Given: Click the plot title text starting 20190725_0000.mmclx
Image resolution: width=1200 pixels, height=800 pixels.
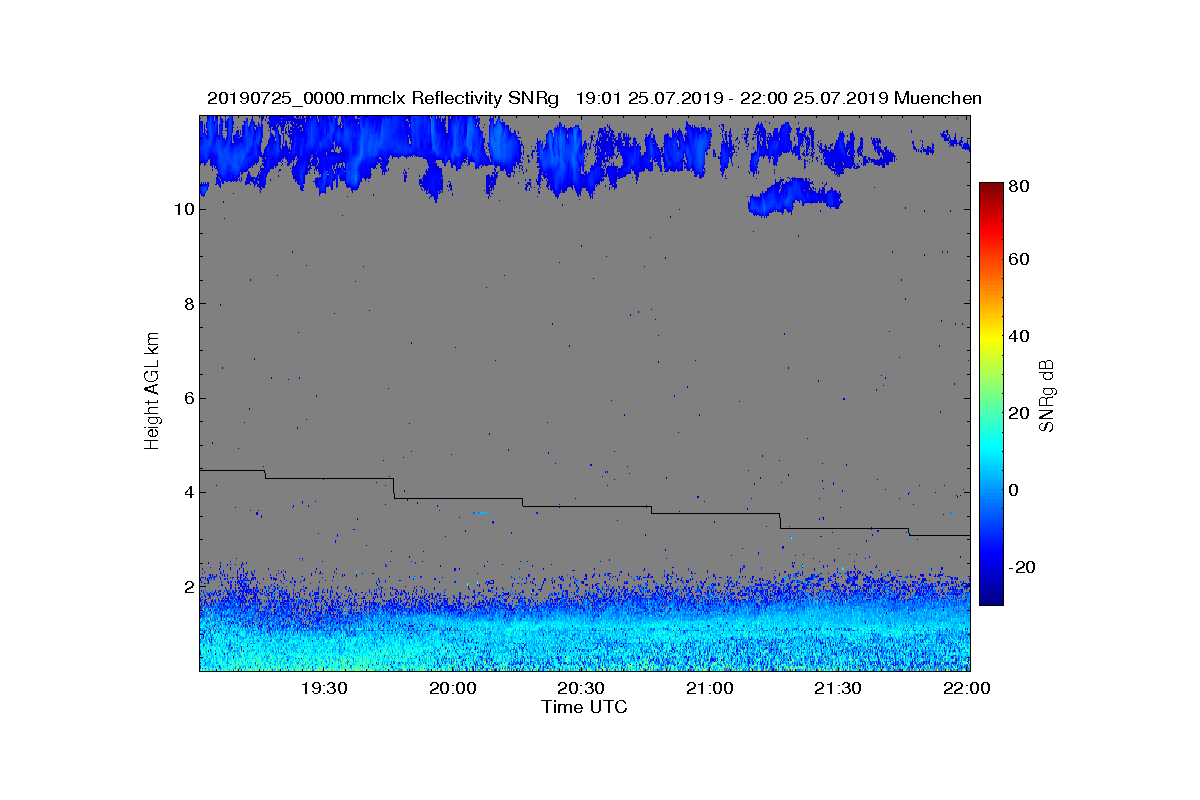Looking at the screenshot, I should [x=594, y=98].
